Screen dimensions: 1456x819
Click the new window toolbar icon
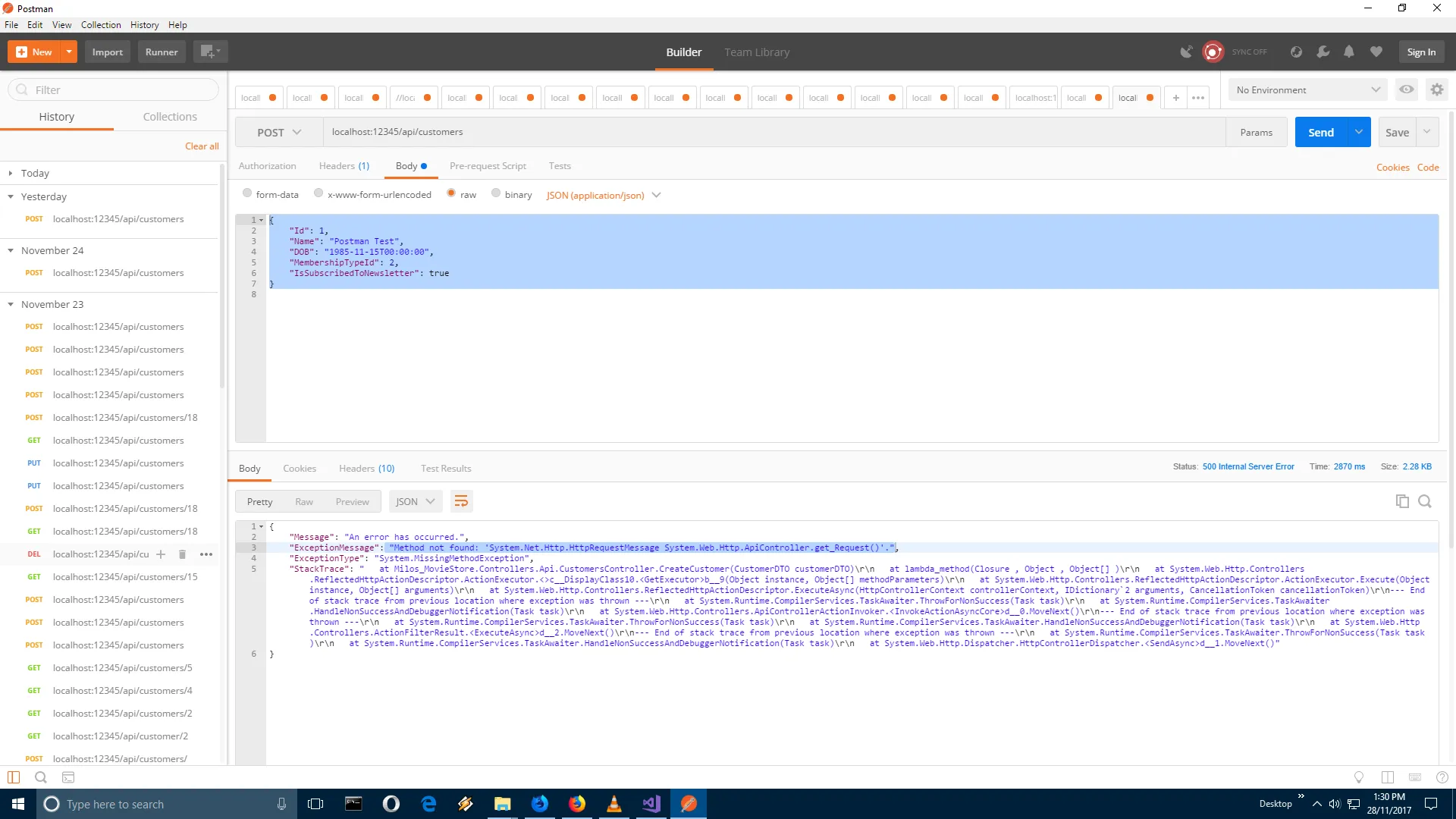pos(209,52)
